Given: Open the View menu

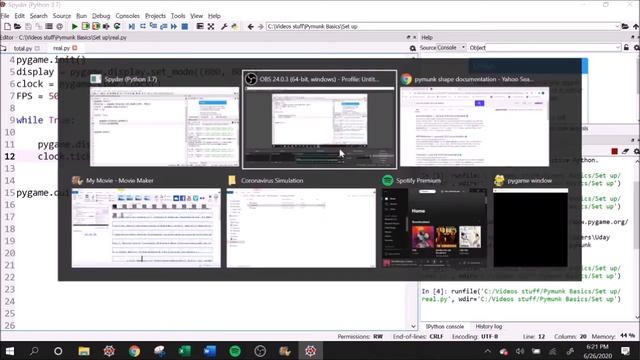Looking at the screenshot, I should click(x=196, y=16).
